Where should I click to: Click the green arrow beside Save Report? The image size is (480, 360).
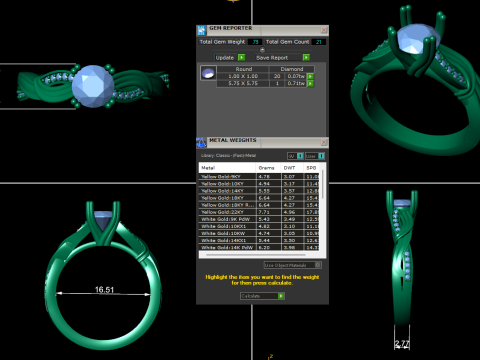tap(306, 58)
